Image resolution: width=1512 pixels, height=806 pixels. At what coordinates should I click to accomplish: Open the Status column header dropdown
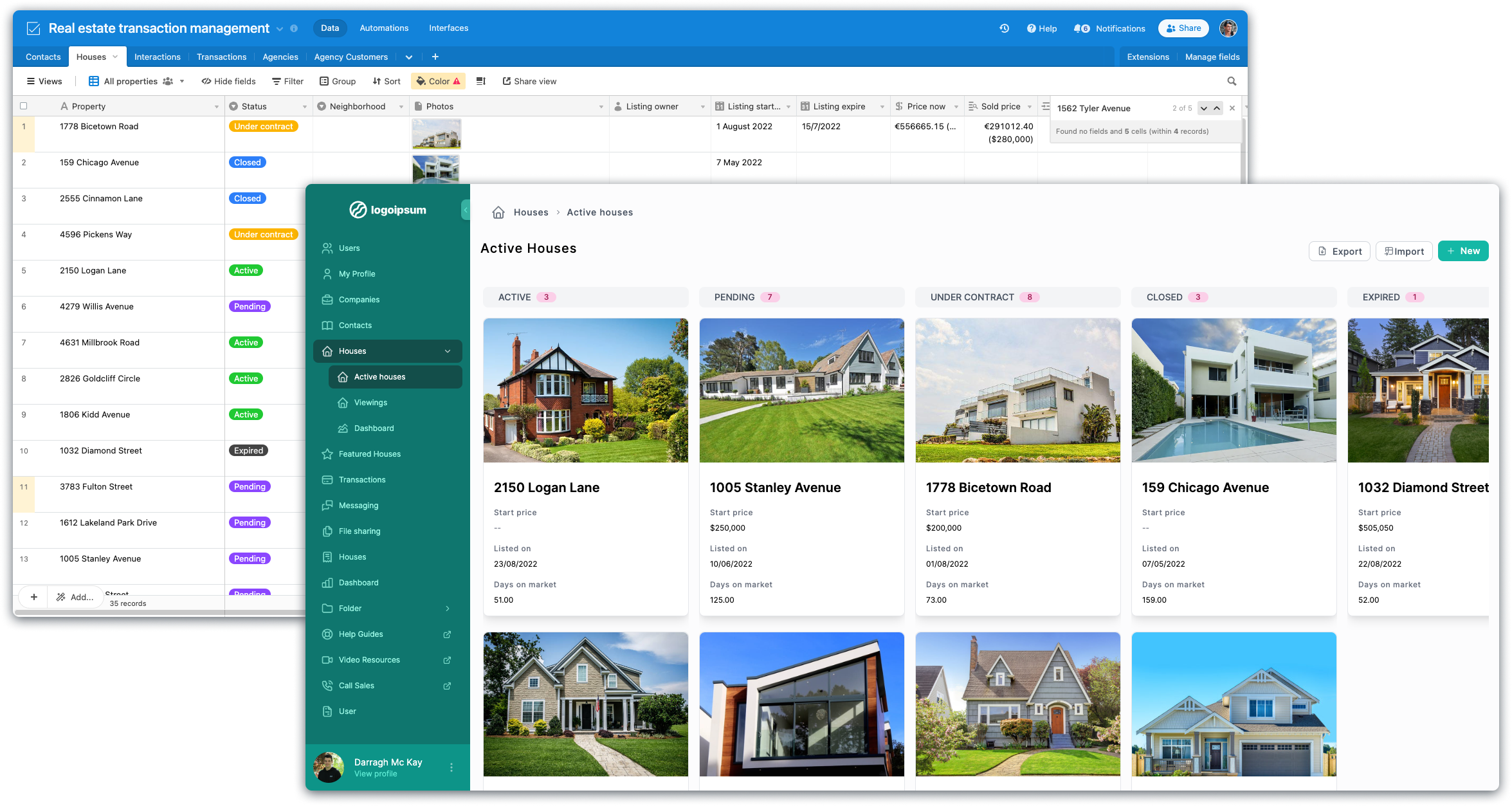[x=305, y=105]
